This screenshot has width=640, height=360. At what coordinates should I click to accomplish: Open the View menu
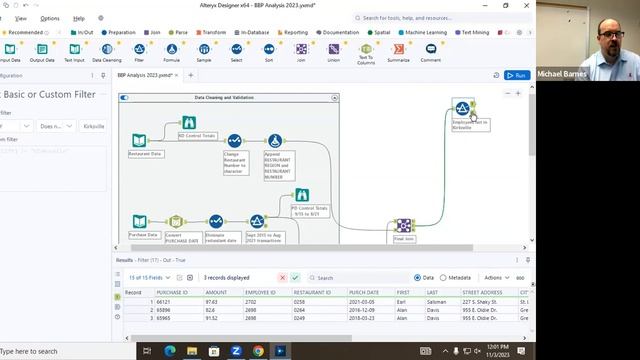coord(20,18)
